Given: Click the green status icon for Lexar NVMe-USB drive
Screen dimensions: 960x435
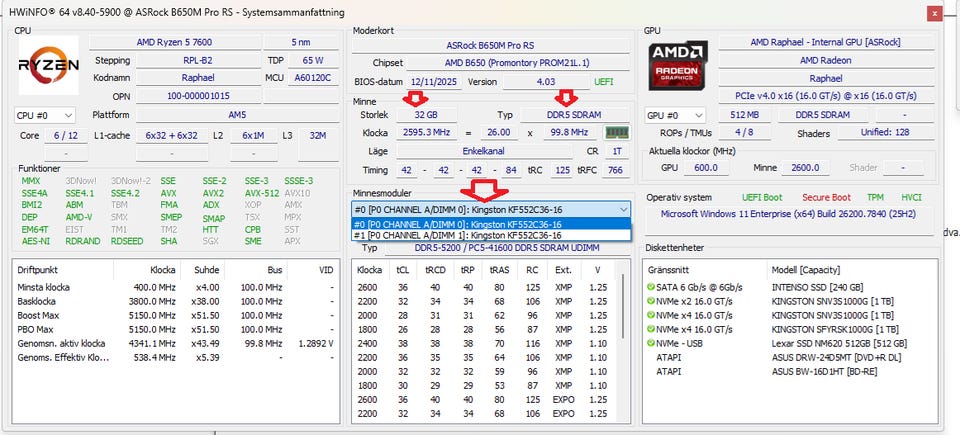Looking at the screenshot, I should point(652,342).
